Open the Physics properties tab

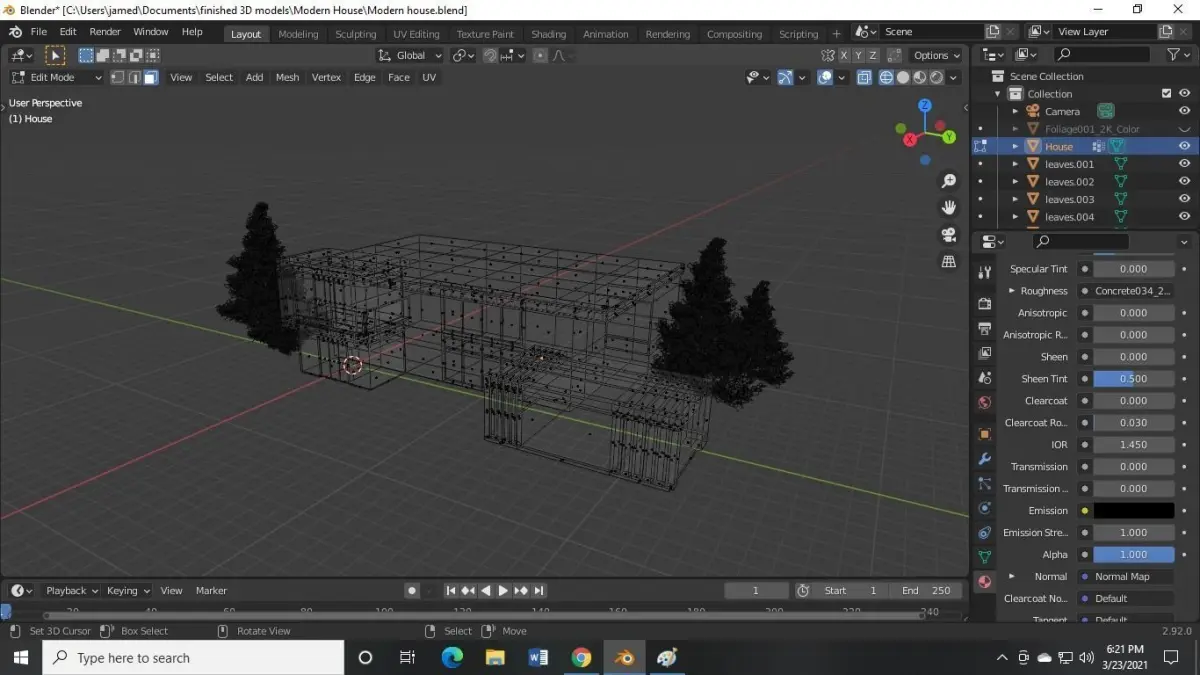click(x=985, y=508)
